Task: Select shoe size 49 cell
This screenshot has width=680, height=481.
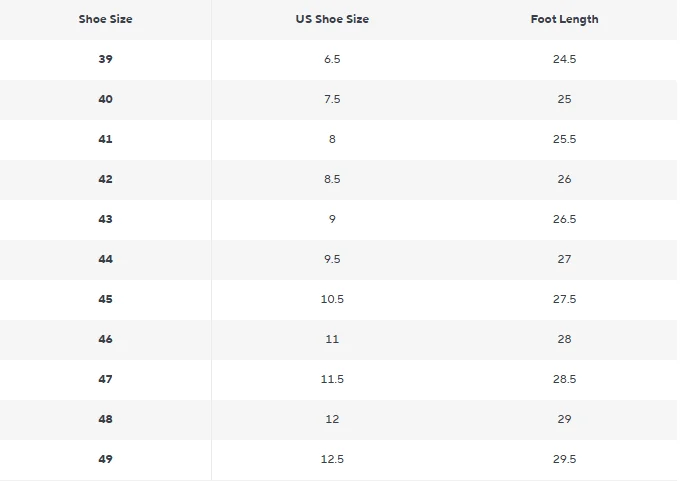Action: pos(105,460)
